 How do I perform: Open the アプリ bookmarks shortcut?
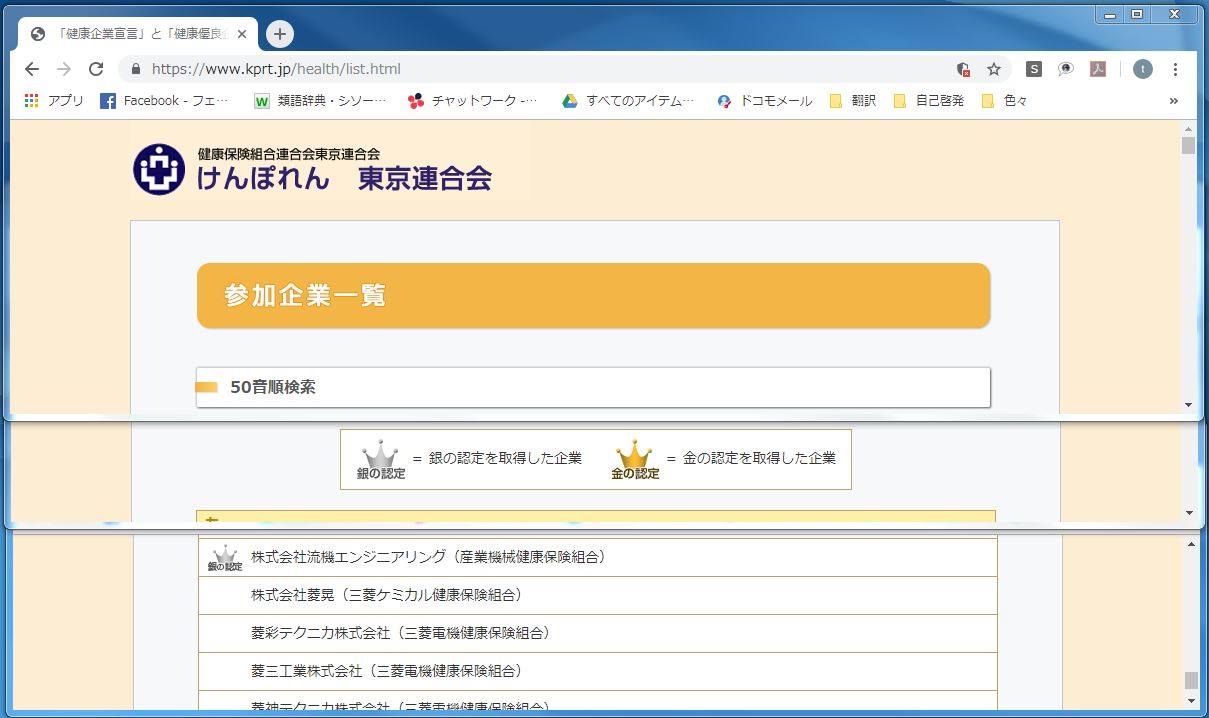(54, 101)
